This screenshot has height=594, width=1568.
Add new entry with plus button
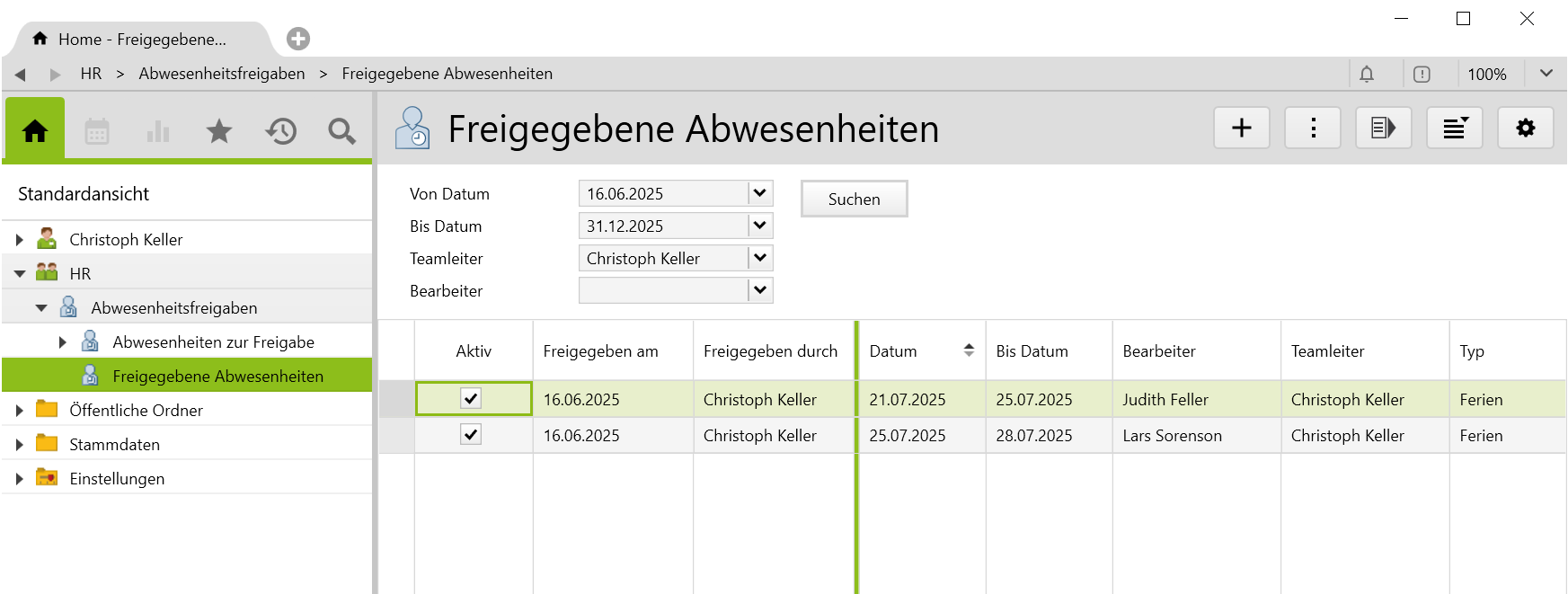click(1241, 128)
